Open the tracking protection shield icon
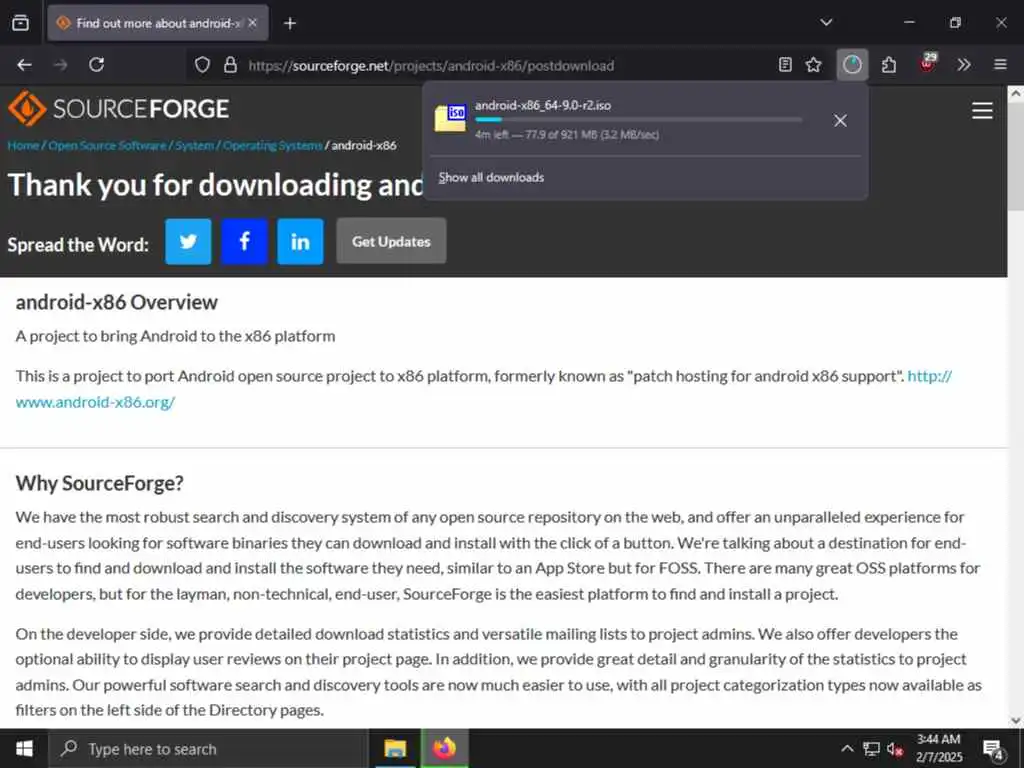The width and height of the screenshot is (1024, 768). click(202, 65)
